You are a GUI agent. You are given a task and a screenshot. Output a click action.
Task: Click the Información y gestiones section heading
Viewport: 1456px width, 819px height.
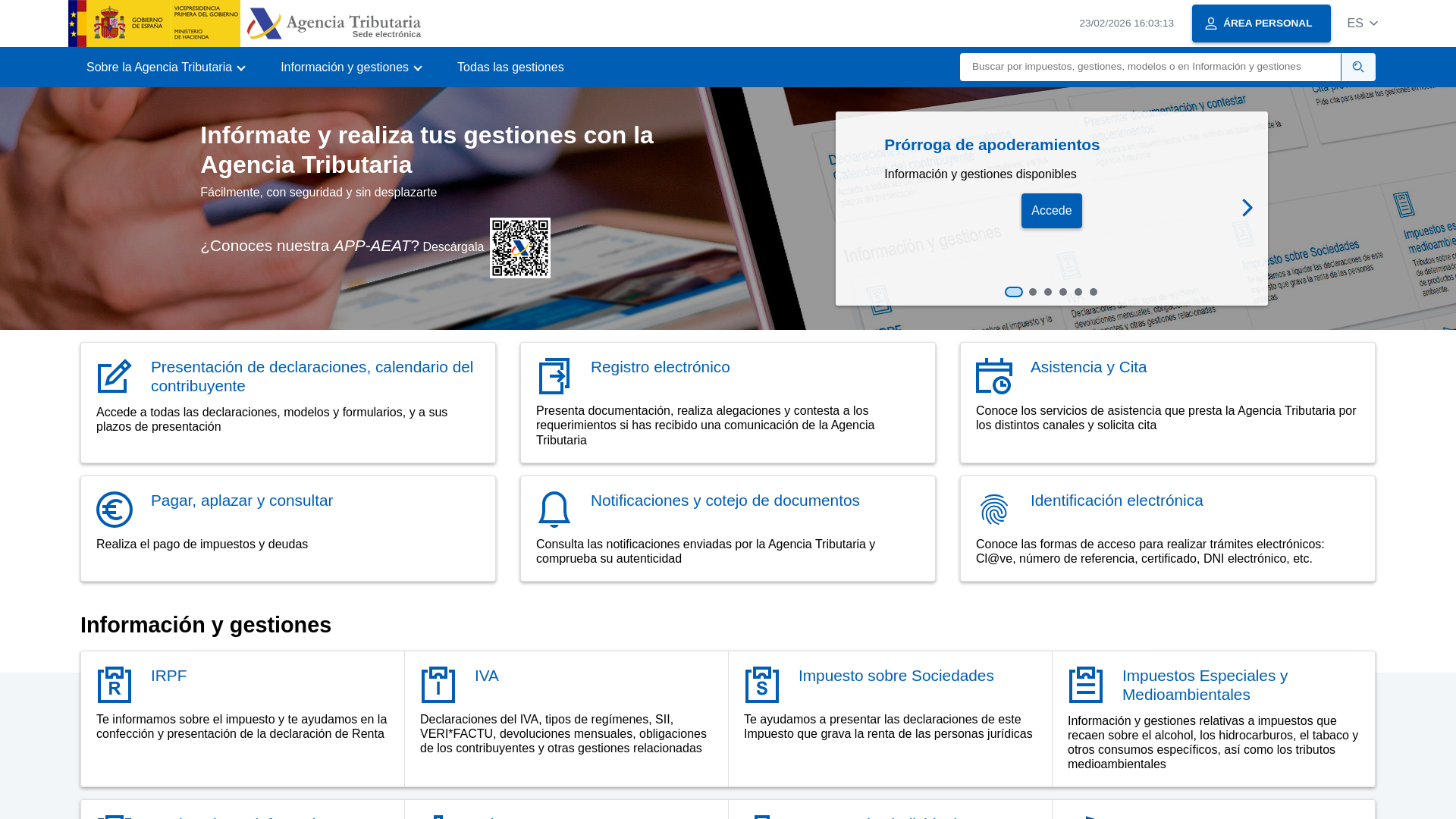coord(206,625)
